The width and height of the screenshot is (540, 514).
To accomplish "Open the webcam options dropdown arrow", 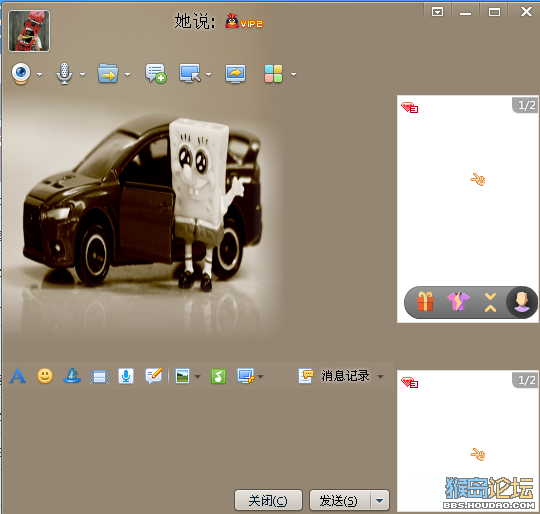I will [x=40, y=74].
